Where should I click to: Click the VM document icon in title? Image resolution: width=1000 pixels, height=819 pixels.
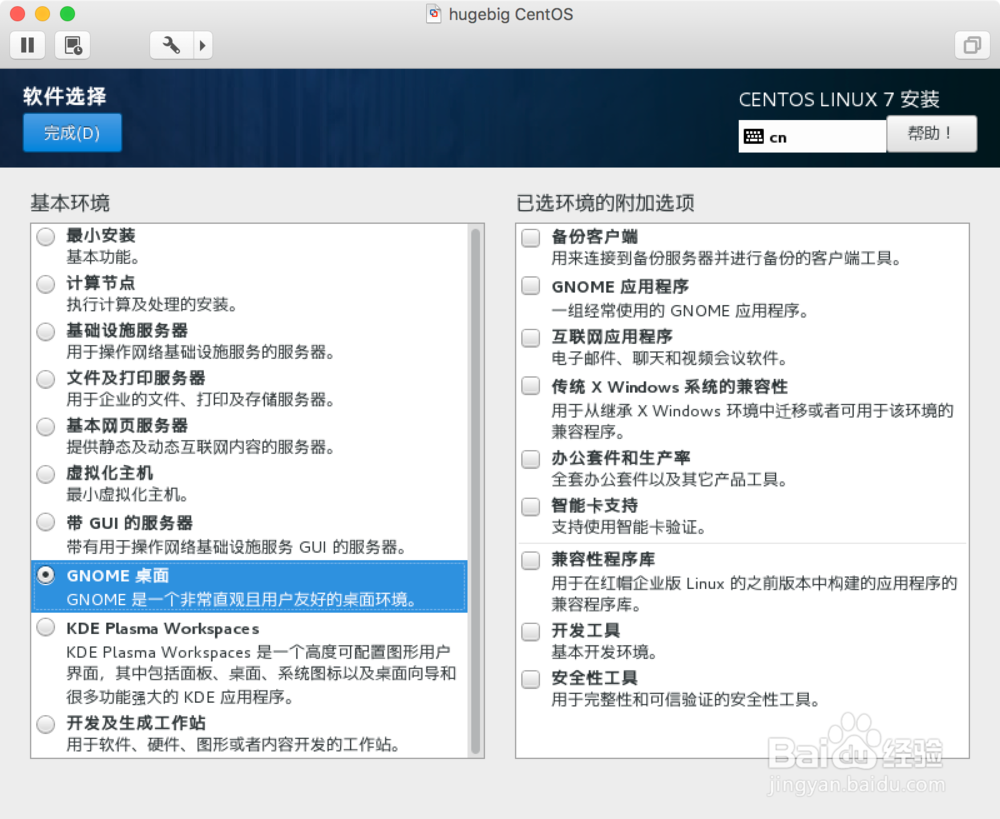[x=434, y=13]
